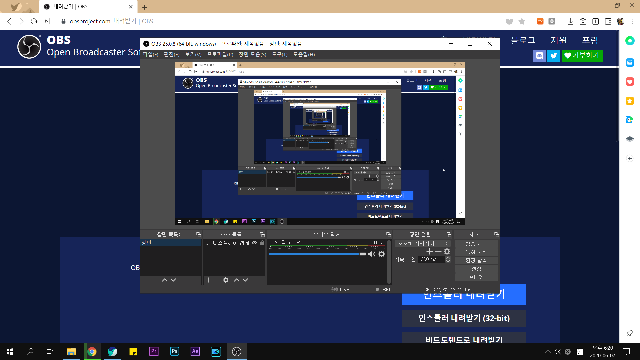Viewport: 640px width, 360px height.
Task: Click the transition duration input field
Action: (431, 260)
